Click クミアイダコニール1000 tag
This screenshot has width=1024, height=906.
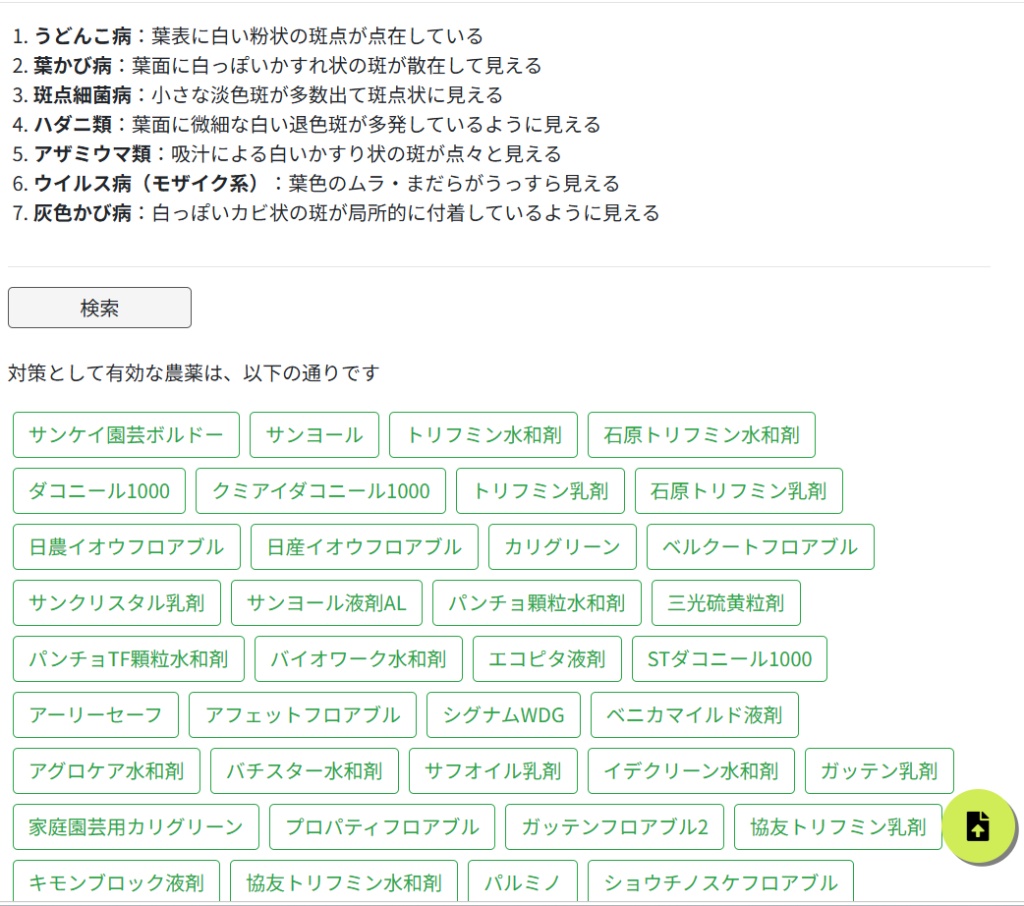click(321, 491)
